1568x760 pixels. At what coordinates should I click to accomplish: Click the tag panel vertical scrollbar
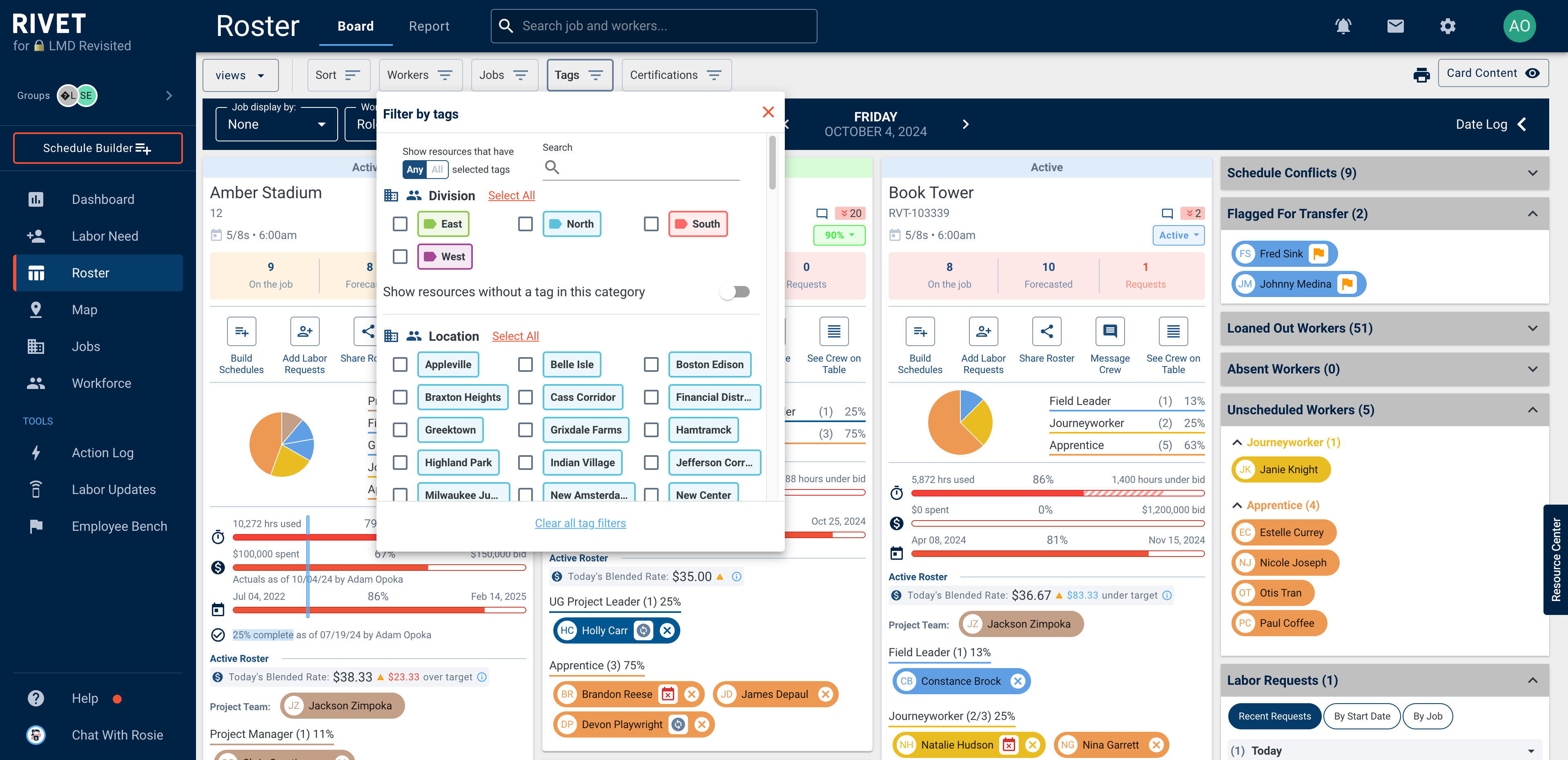[772, 162]
